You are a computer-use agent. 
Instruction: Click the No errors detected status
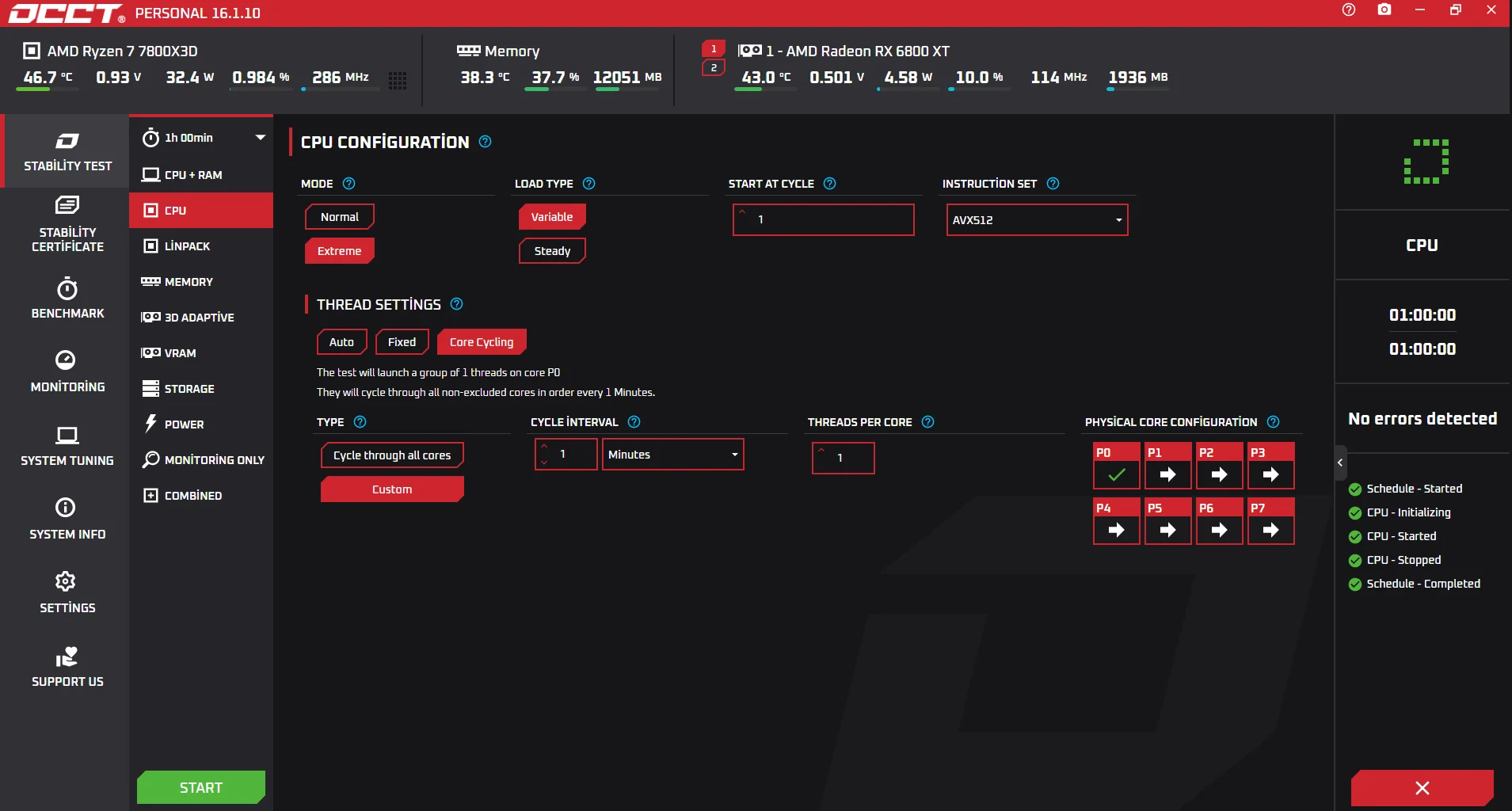pyautogui.click(x=1422, y=419)
